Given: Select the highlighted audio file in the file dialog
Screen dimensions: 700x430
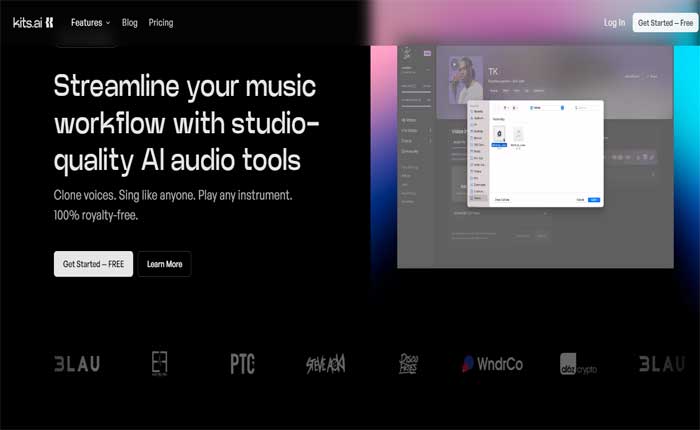Looking at the screenshot, I should coord(498,136).
